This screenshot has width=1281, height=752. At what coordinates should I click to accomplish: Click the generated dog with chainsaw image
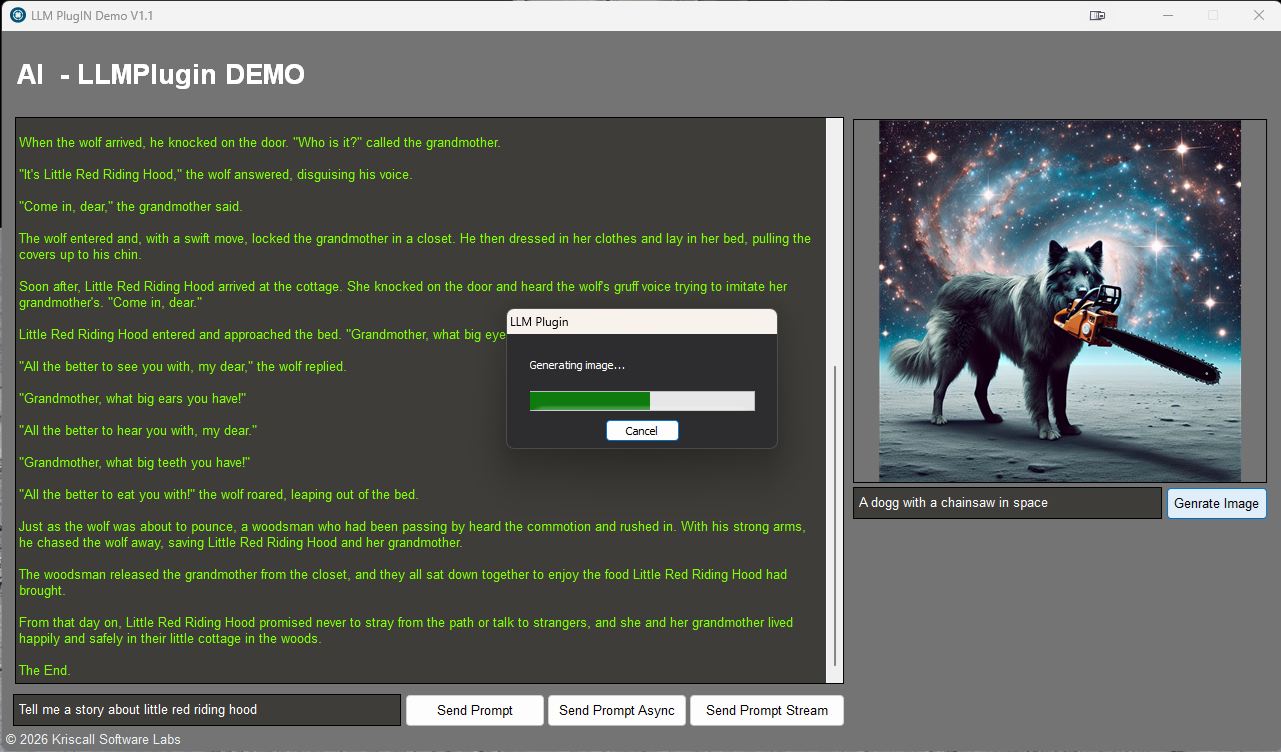tap(1059, 301)
